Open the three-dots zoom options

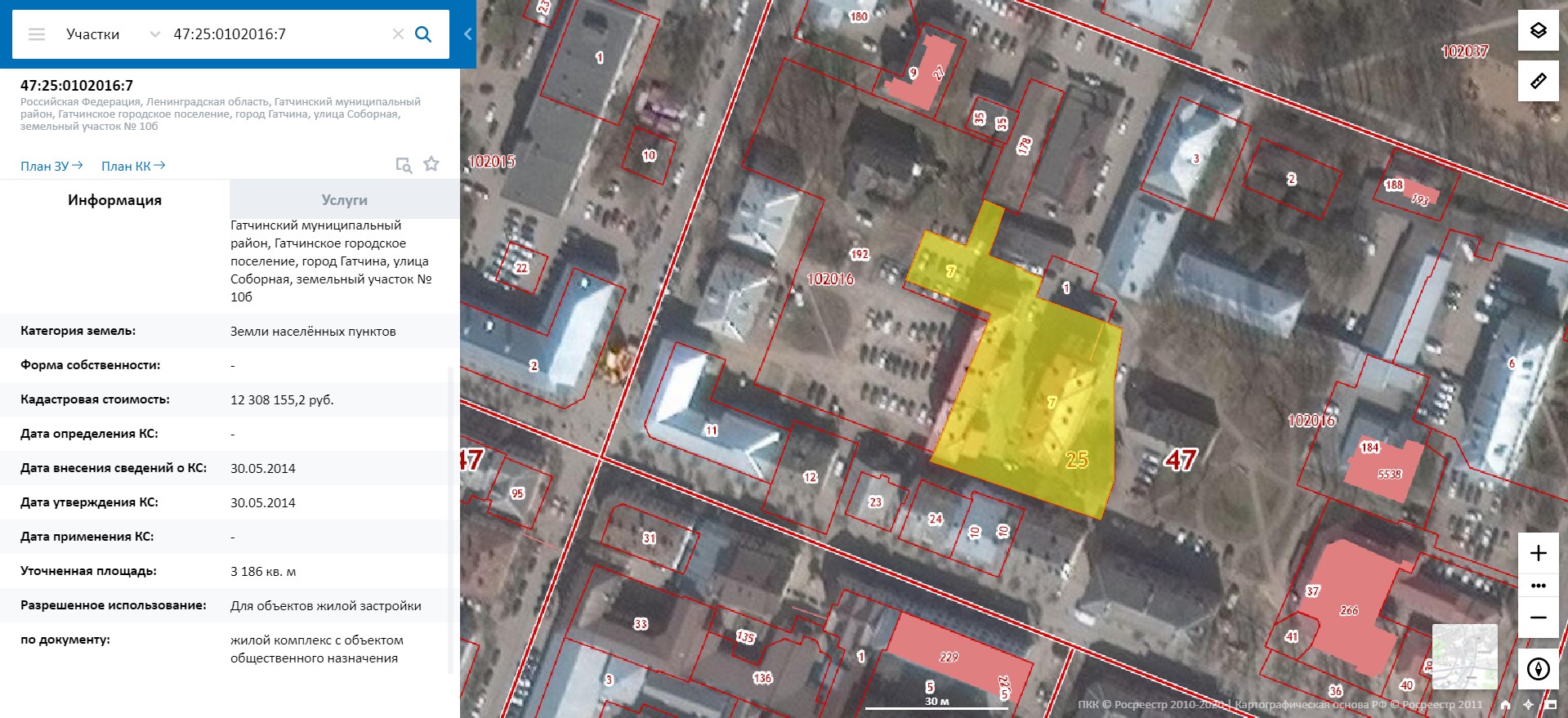[x=1538, y=586]
